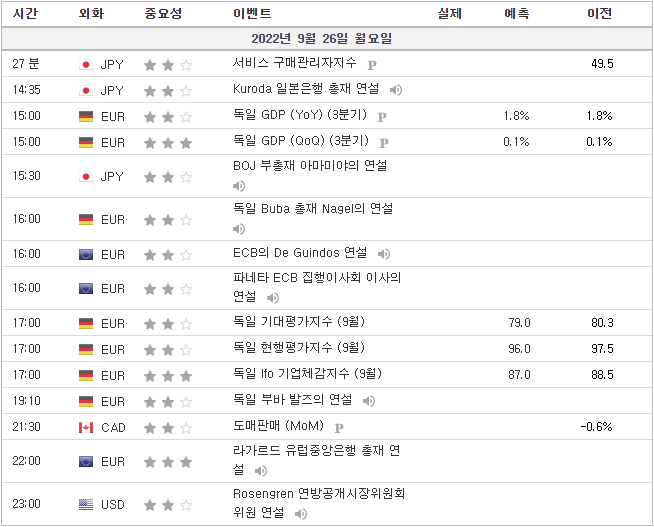Open the 독일 Ifo 기업체감지수 (9월) event
The height and width of the screenshot is (527, 654).
pyautogui.click(x=307, y=374)
